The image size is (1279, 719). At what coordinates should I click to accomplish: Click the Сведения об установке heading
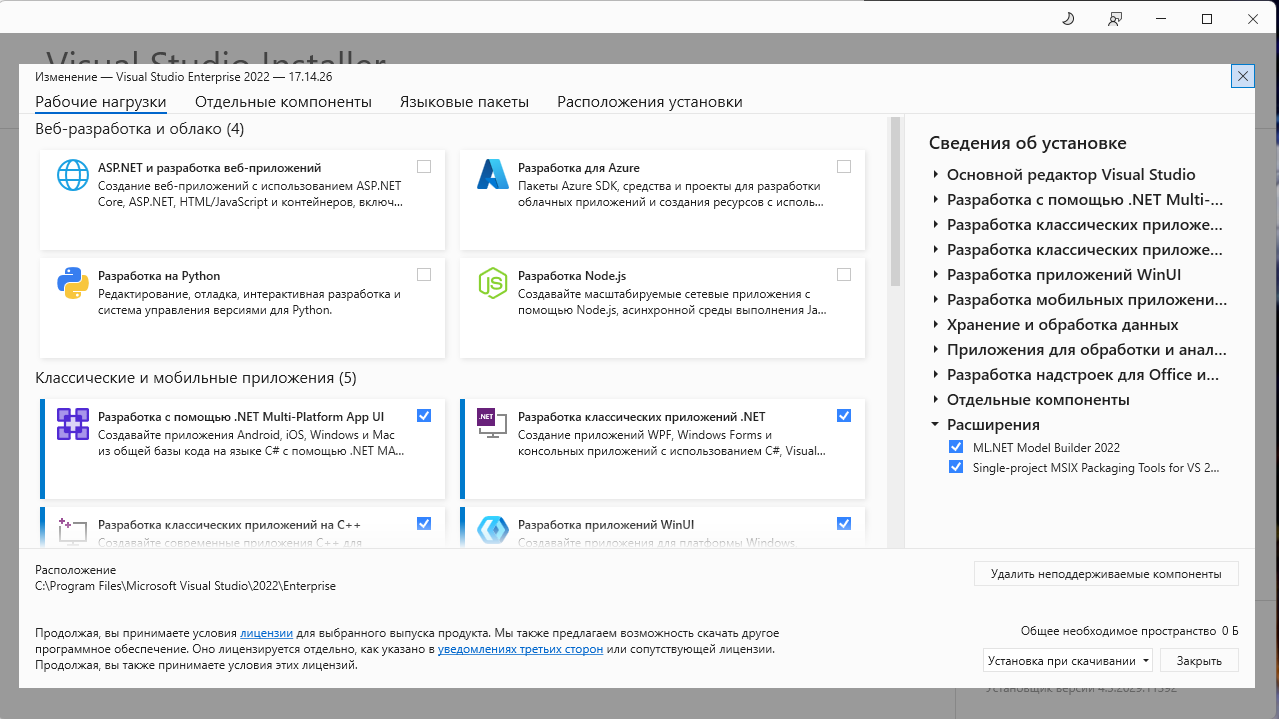click(x=1027, y=143)
